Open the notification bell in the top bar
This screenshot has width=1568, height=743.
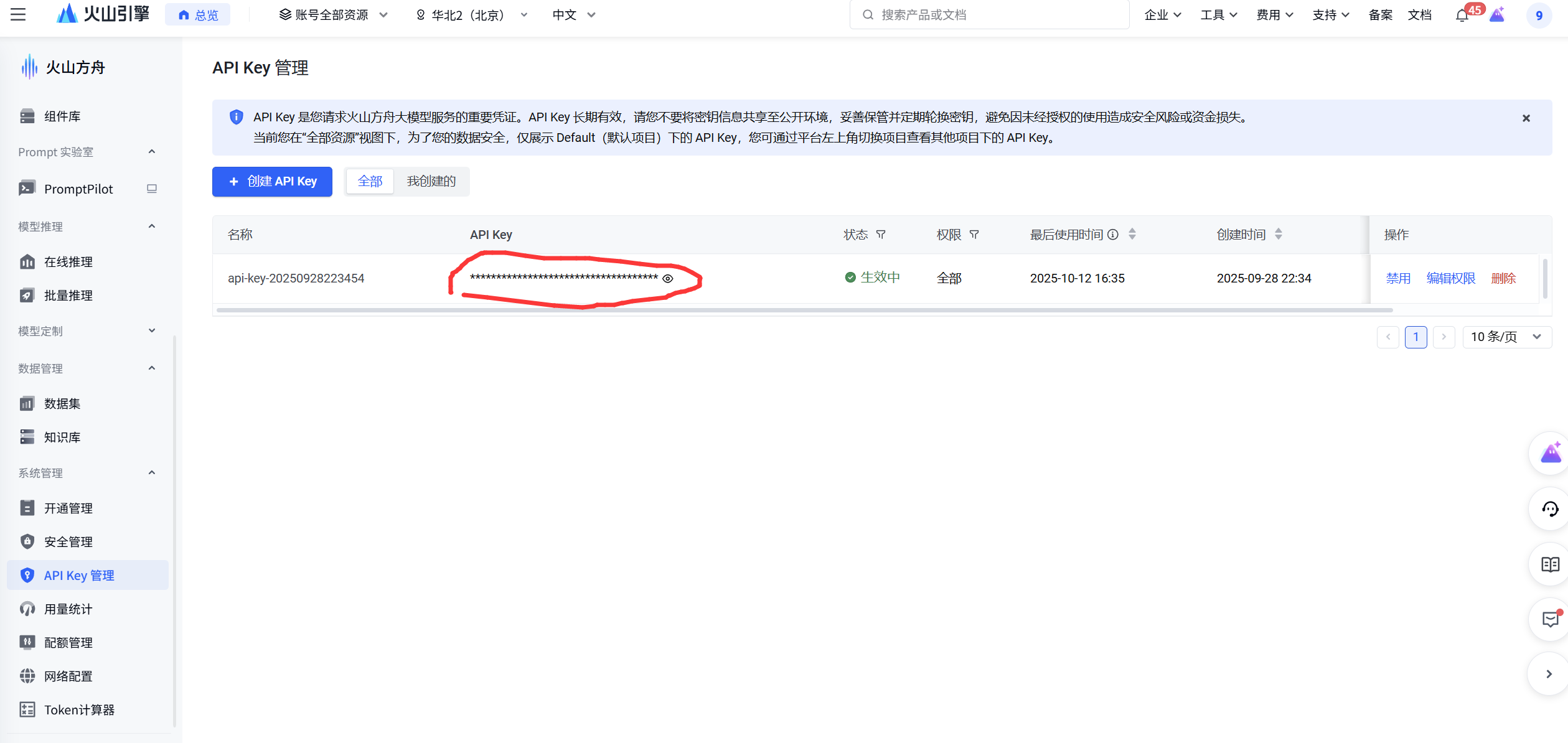[1462, 16]
